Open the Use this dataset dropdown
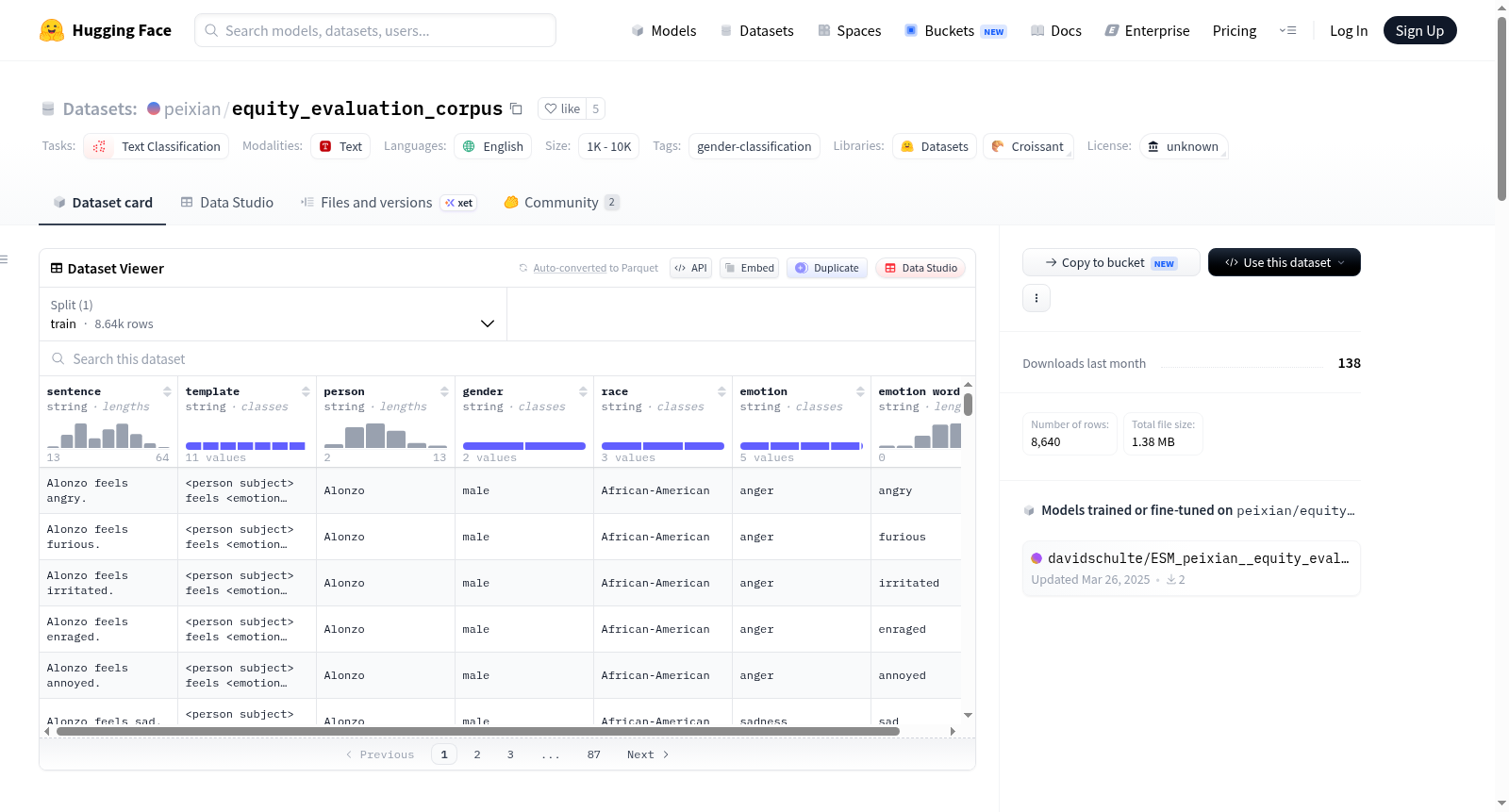The width and height of the screenshot is (1509, 812). tap(1285, 262)
